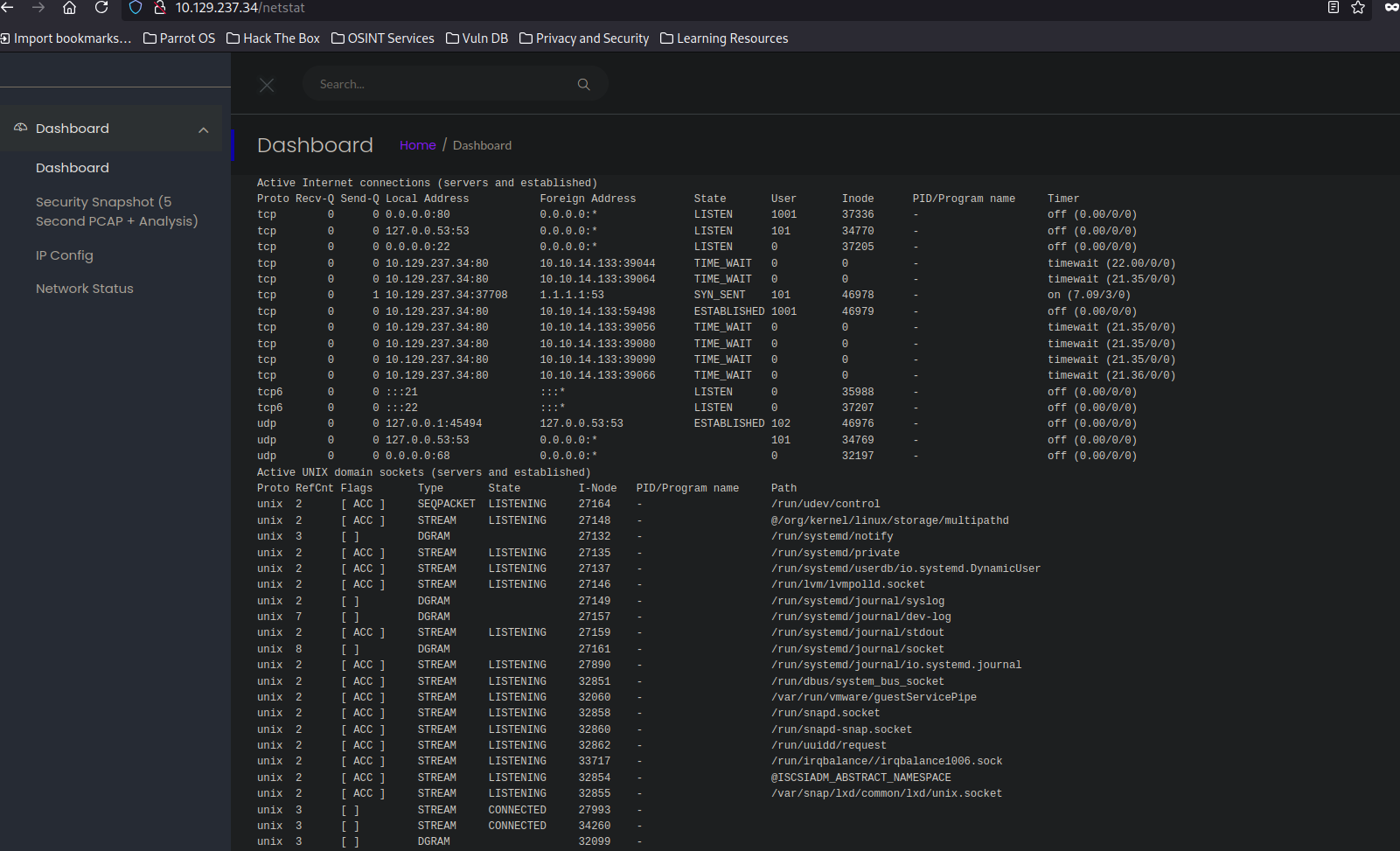Go to browser home page icon
The height and width of the screenshot is (851, 1400).
click(70, 8)
